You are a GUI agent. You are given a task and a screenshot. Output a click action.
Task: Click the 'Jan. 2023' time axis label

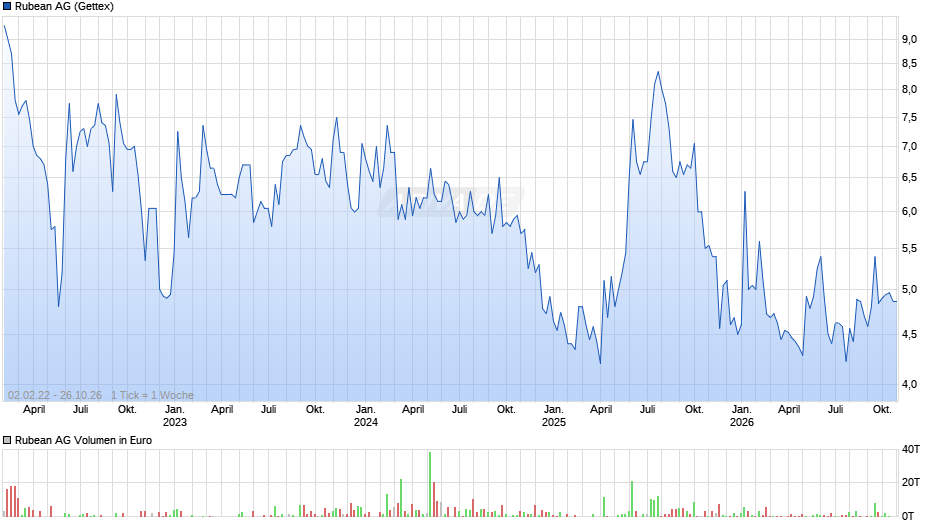pyautogui.click(x=174, y=416)
